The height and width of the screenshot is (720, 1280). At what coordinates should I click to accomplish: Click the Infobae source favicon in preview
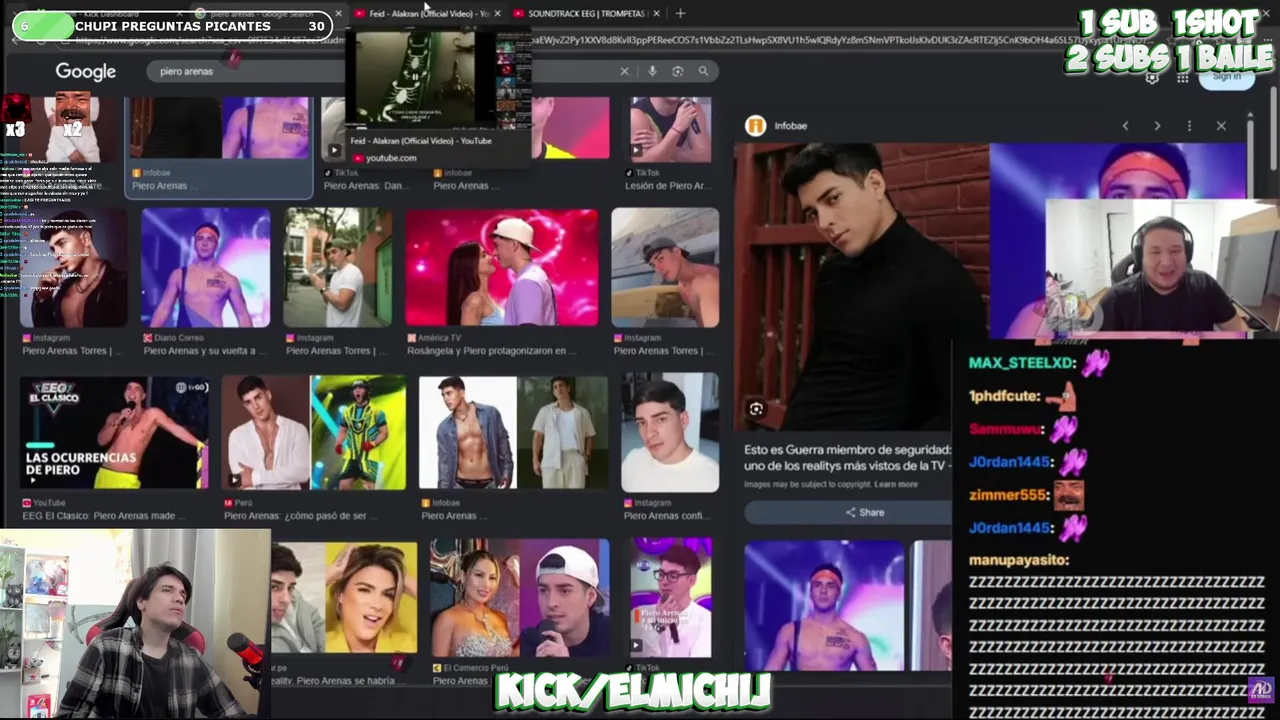coord(755,125)
